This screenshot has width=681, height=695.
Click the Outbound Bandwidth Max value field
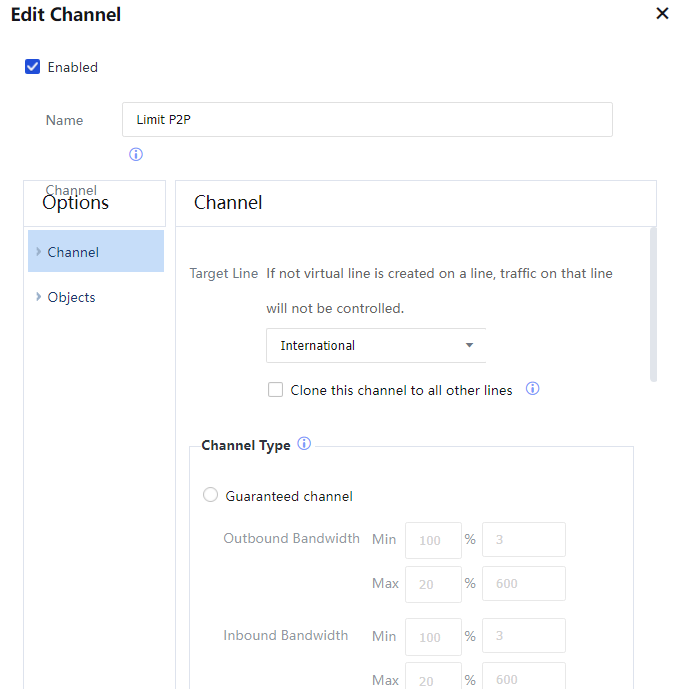point(524,584)
